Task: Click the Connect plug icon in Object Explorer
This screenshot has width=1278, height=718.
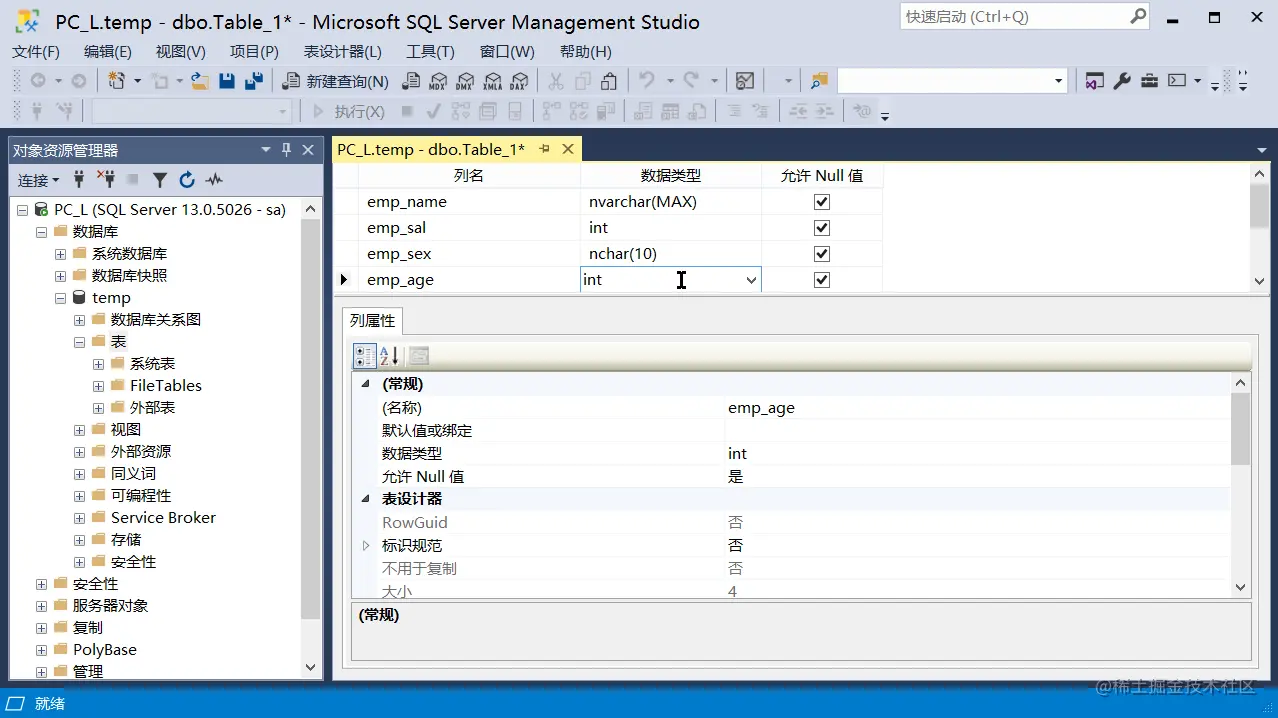Action: click(x=79, y=180)
